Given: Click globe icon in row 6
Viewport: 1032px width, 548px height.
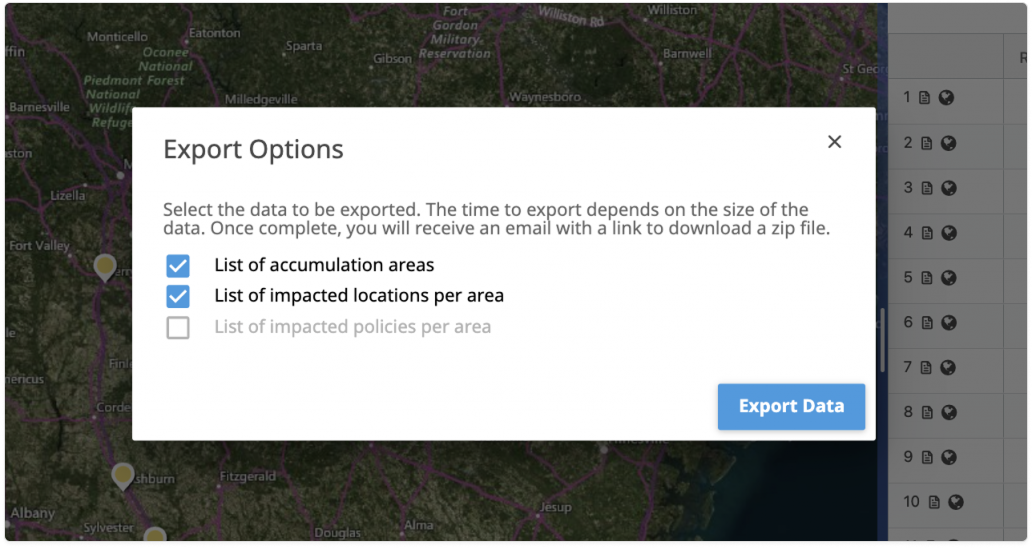Looking at the screenshot, I should coord(948,323).
